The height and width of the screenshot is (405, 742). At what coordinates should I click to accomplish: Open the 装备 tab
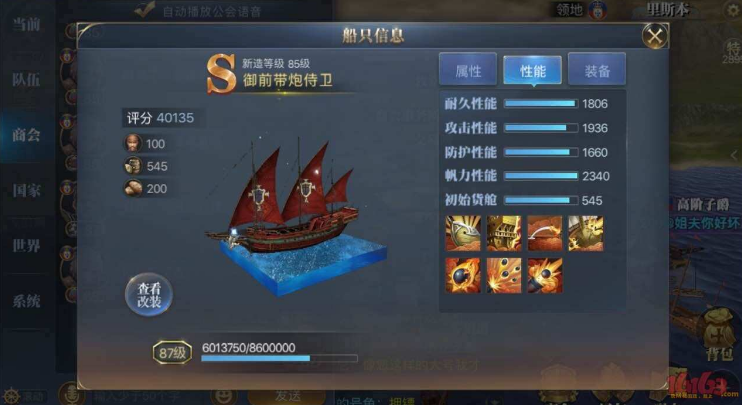point(597,70)
